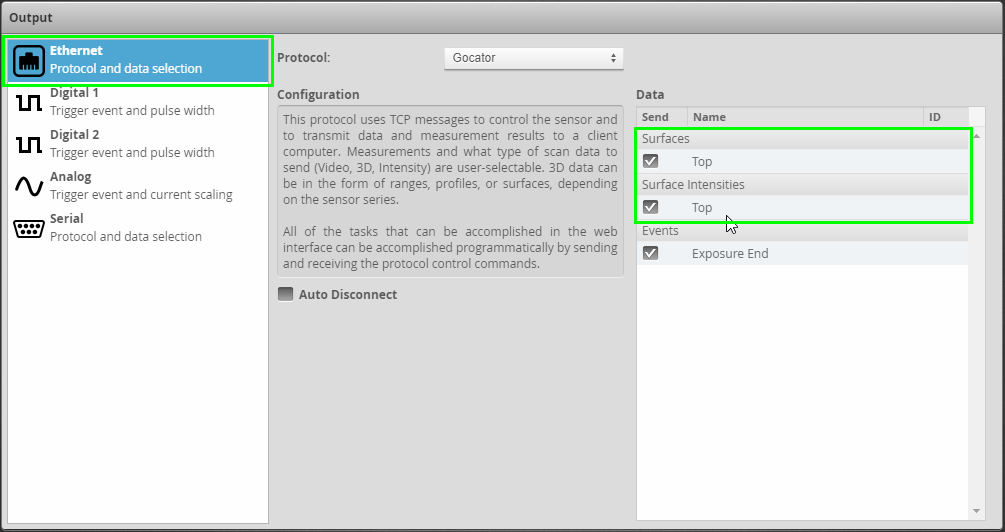The height and width of the screenshot is (532, 1005).
Task: Click the Ethernet port icon
Action: click(29, 61)
